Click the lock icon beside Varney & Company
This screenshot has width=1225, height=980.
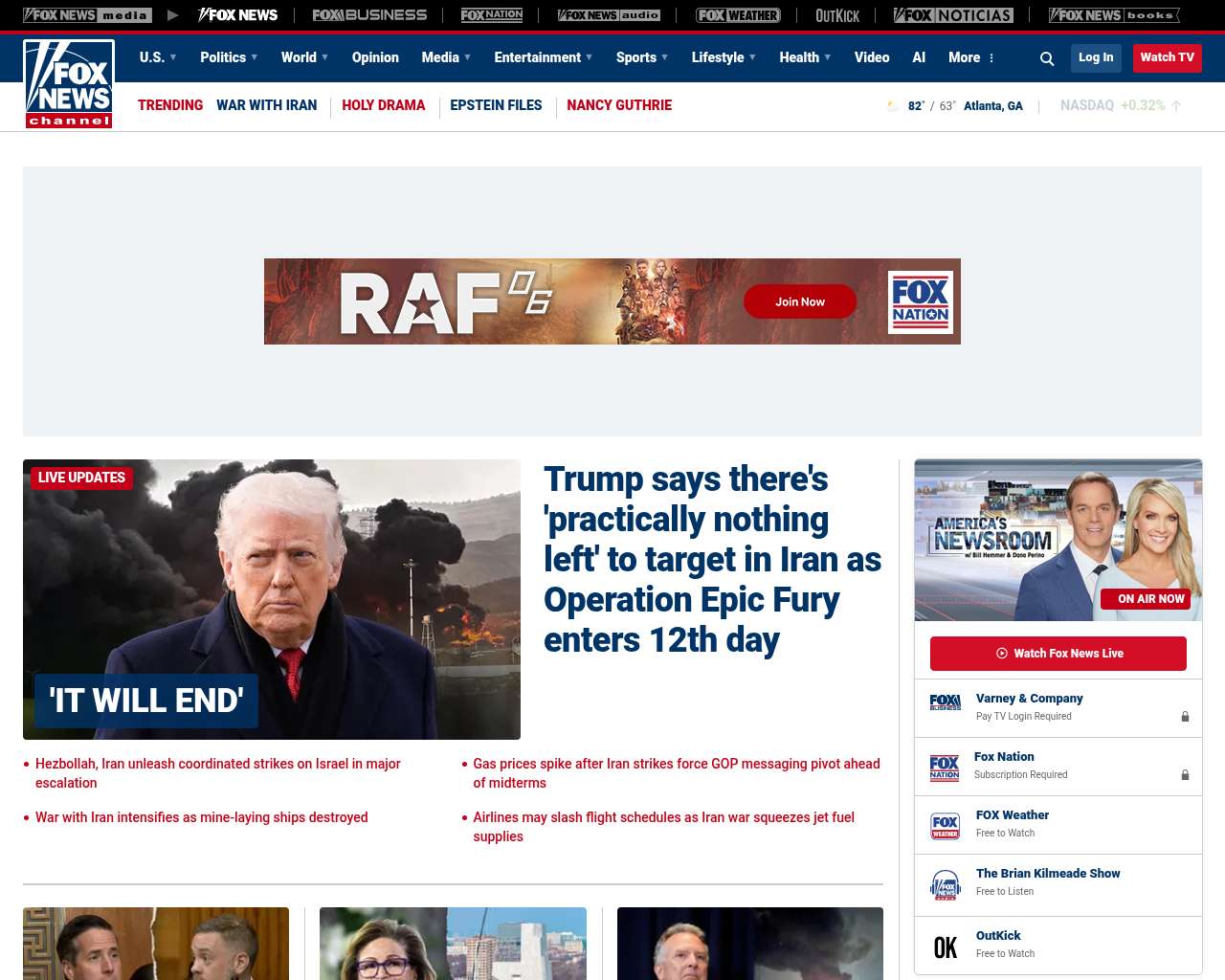point(1185,717)
